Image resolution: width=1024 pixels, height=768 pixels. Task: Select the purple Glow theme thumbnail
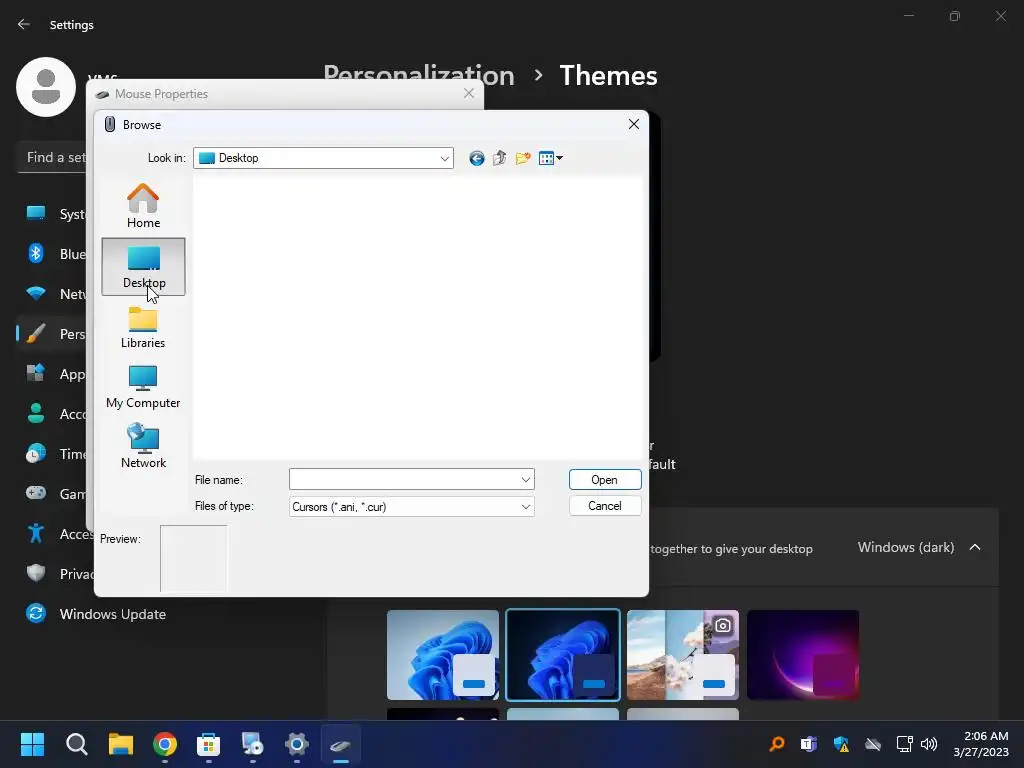pos(803,655)
